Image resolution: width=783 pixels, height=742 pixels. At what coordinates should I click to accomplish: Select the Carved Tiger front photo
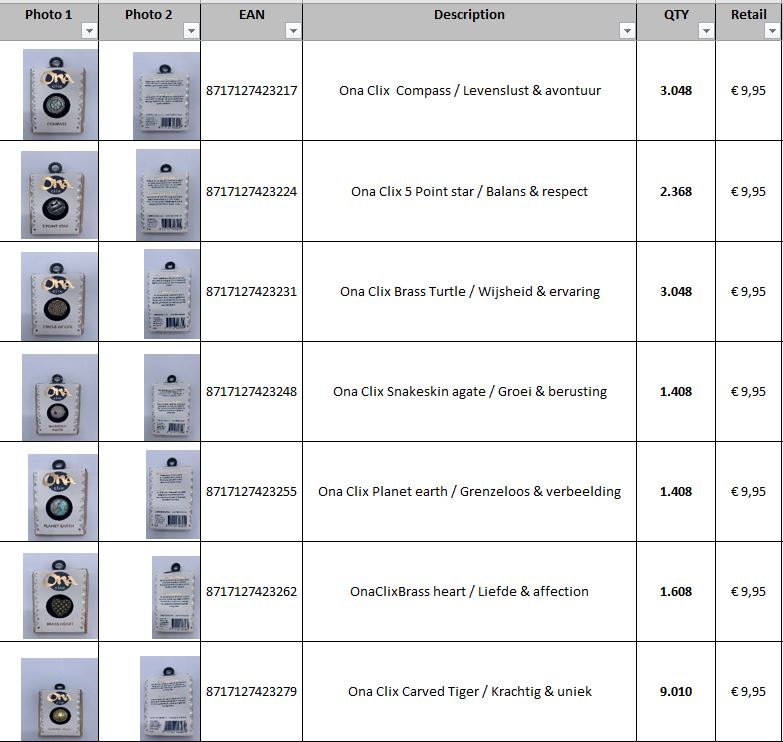pos(59,699)
